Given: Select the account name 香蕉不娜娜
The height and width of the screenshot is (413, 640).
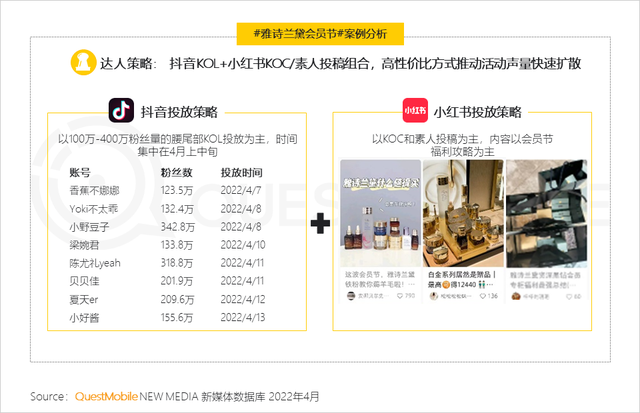Looking at the screenshot, I should point(94,191).
